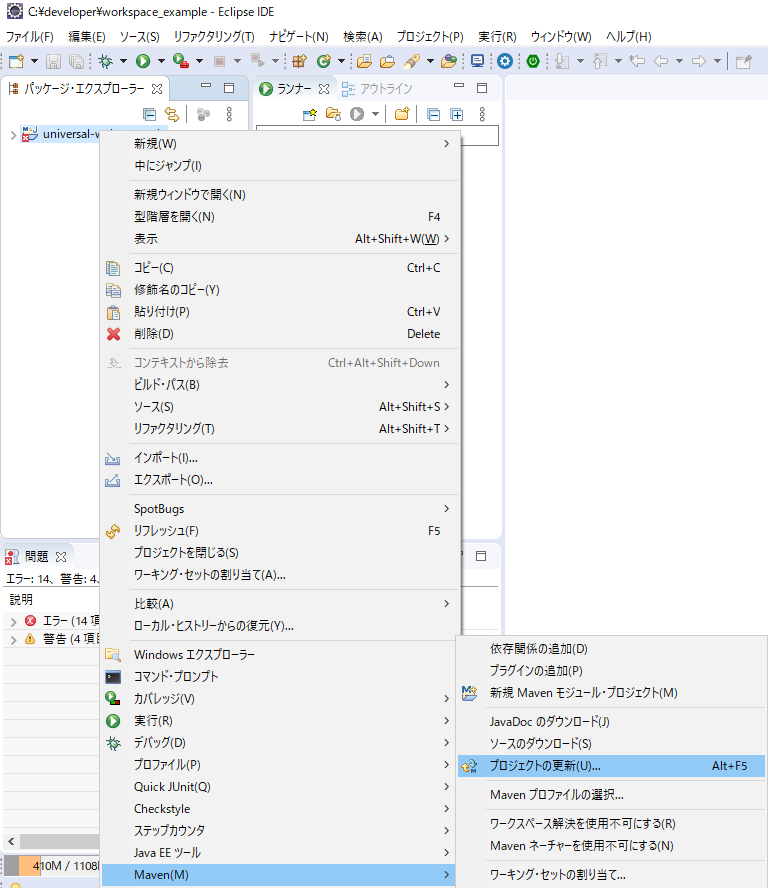Screen dimensions: 768x888
Task: Open ビルド・パス(B) submenu
Action: [280, 385]
